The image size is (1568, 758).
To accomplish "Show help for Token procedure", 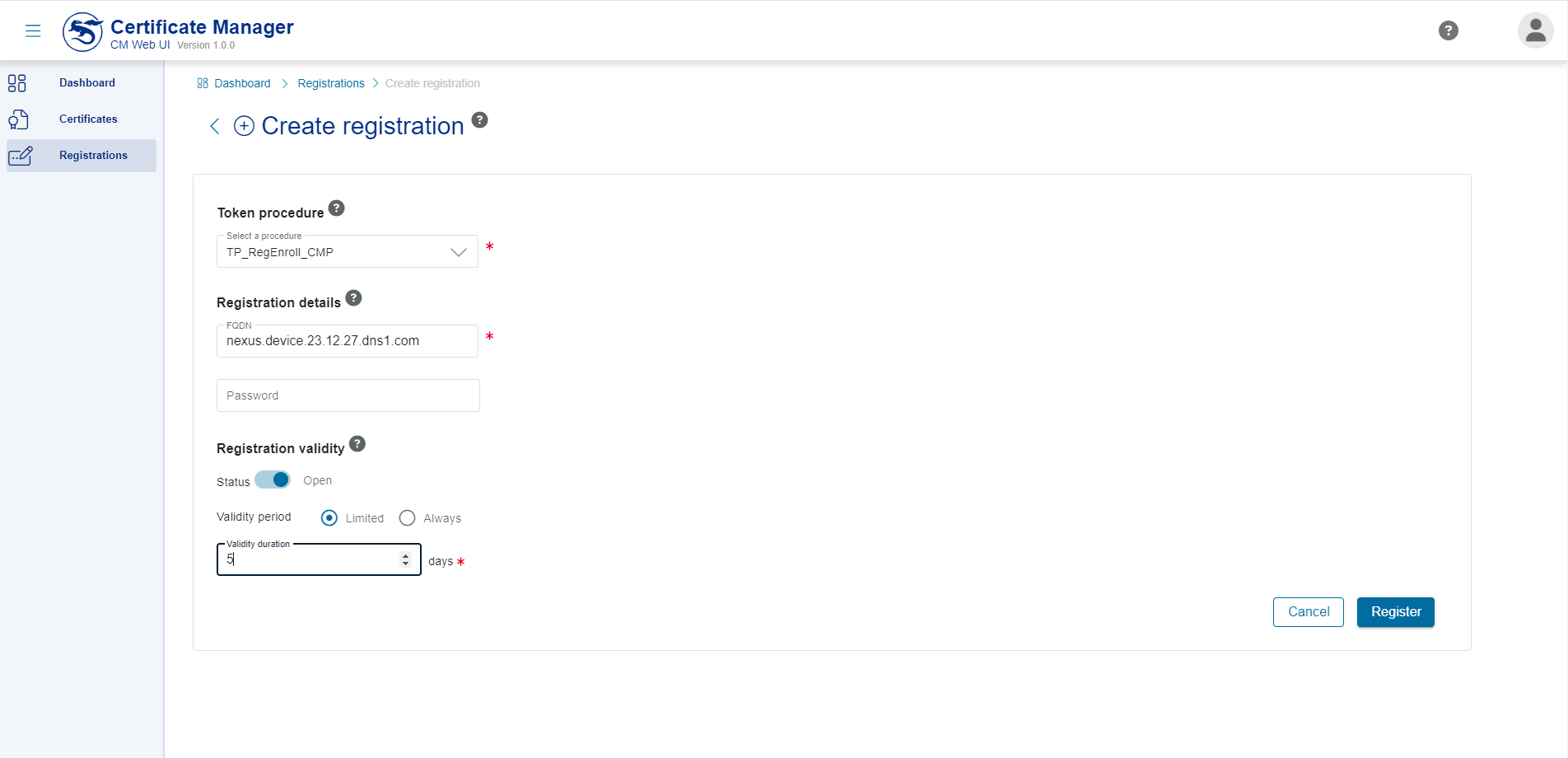I will [336, 208].
